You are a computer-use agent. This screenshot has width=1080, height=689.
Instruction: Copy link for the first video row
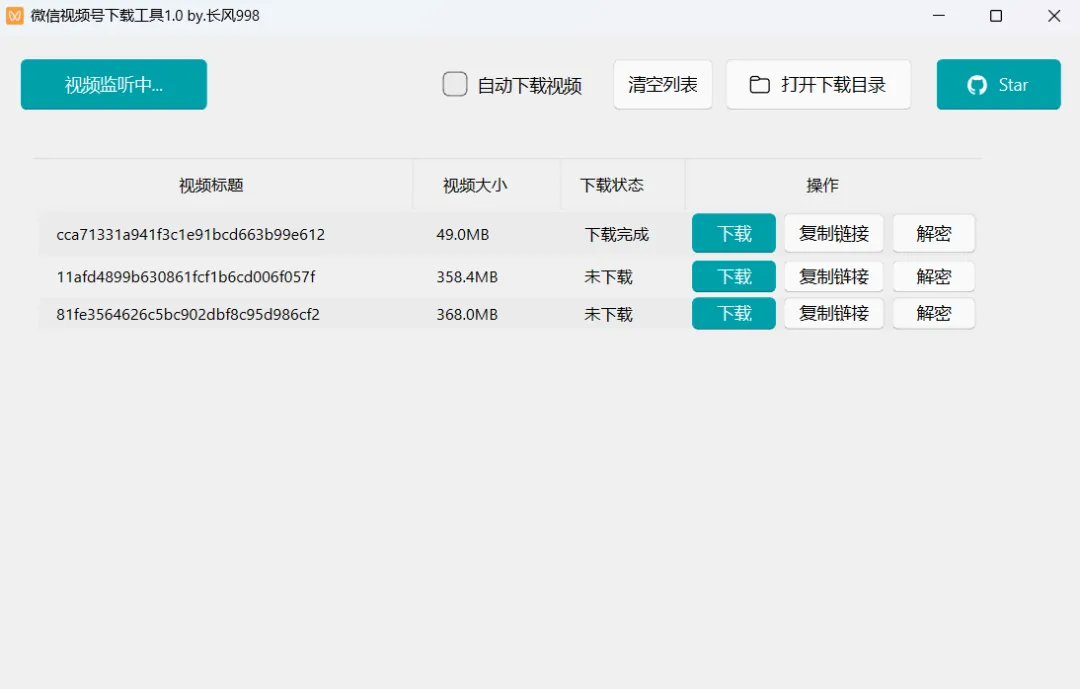[x=833, y=233]
